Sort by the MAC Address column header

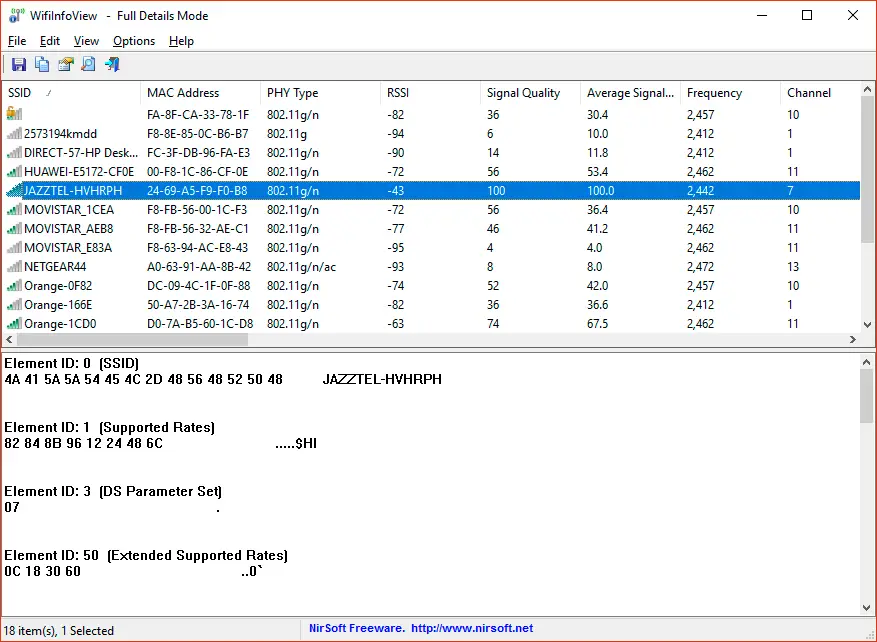[200, 93]
